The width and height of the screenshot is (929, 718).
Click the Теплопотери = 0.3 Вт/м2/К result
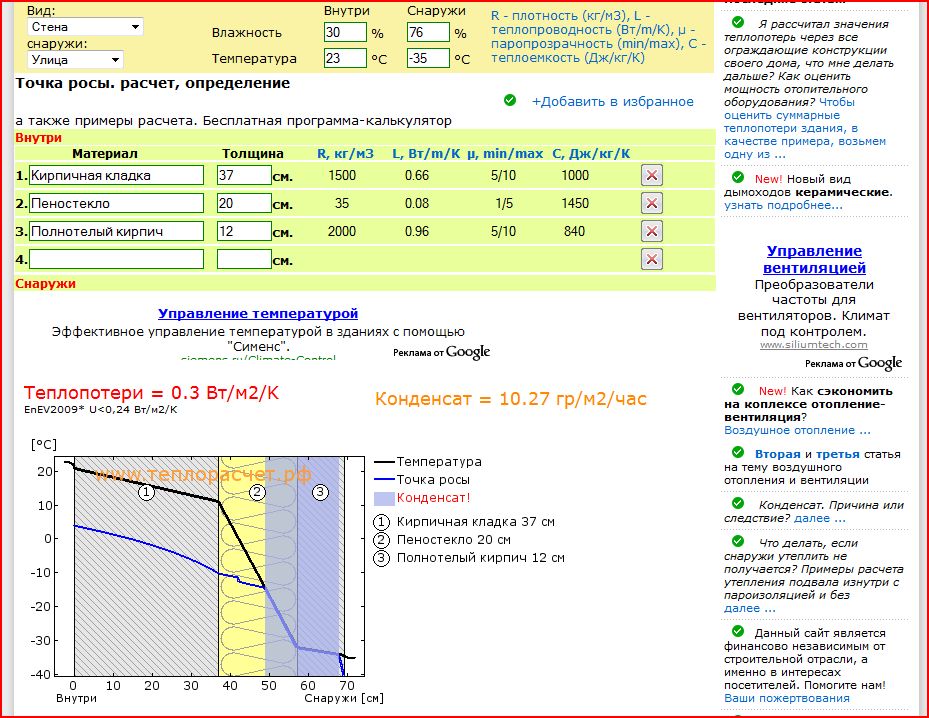pyautogui.click(x=151, y=393)
